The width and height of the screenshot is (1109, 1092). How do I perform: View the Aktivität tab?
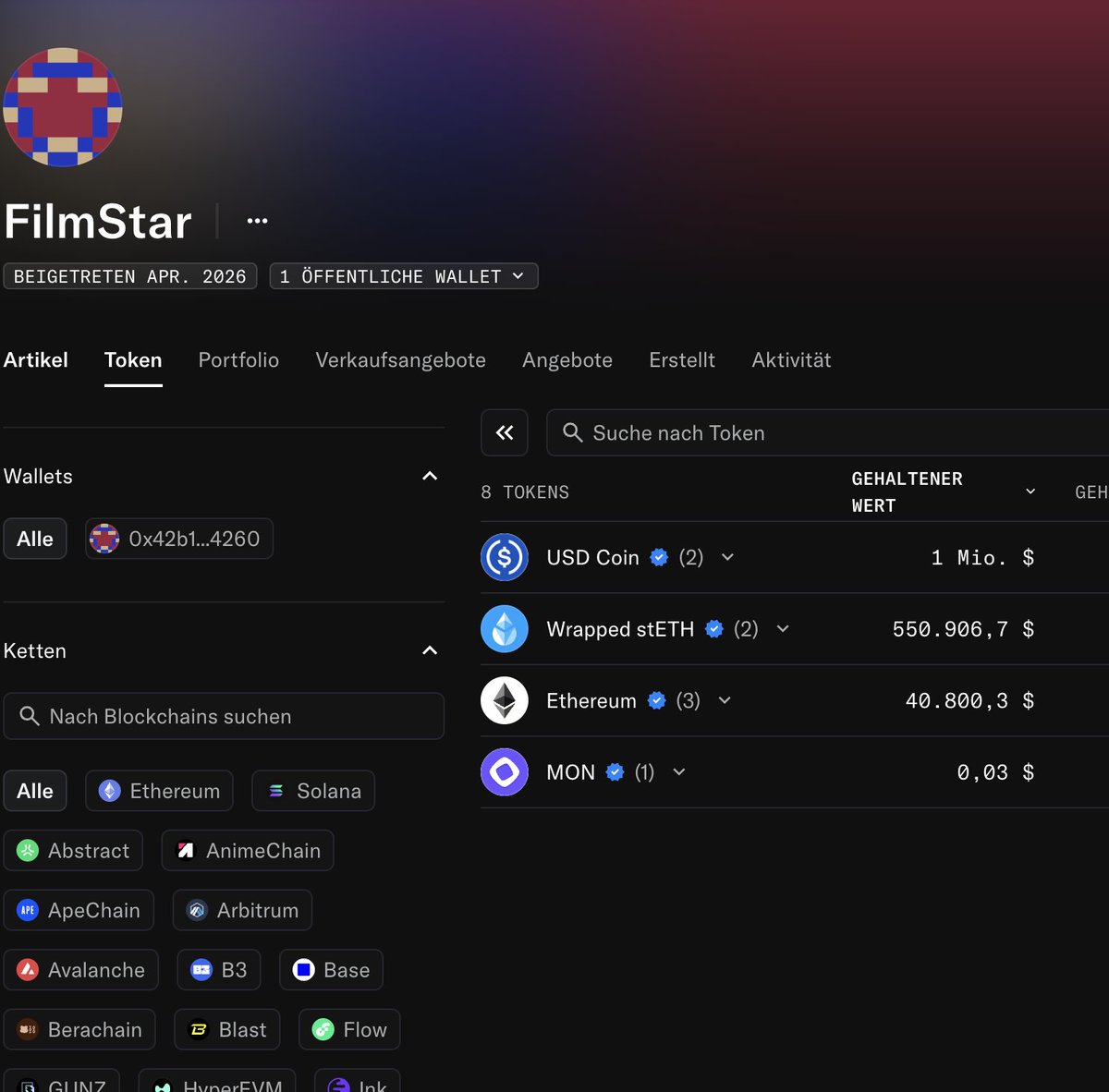791,360
